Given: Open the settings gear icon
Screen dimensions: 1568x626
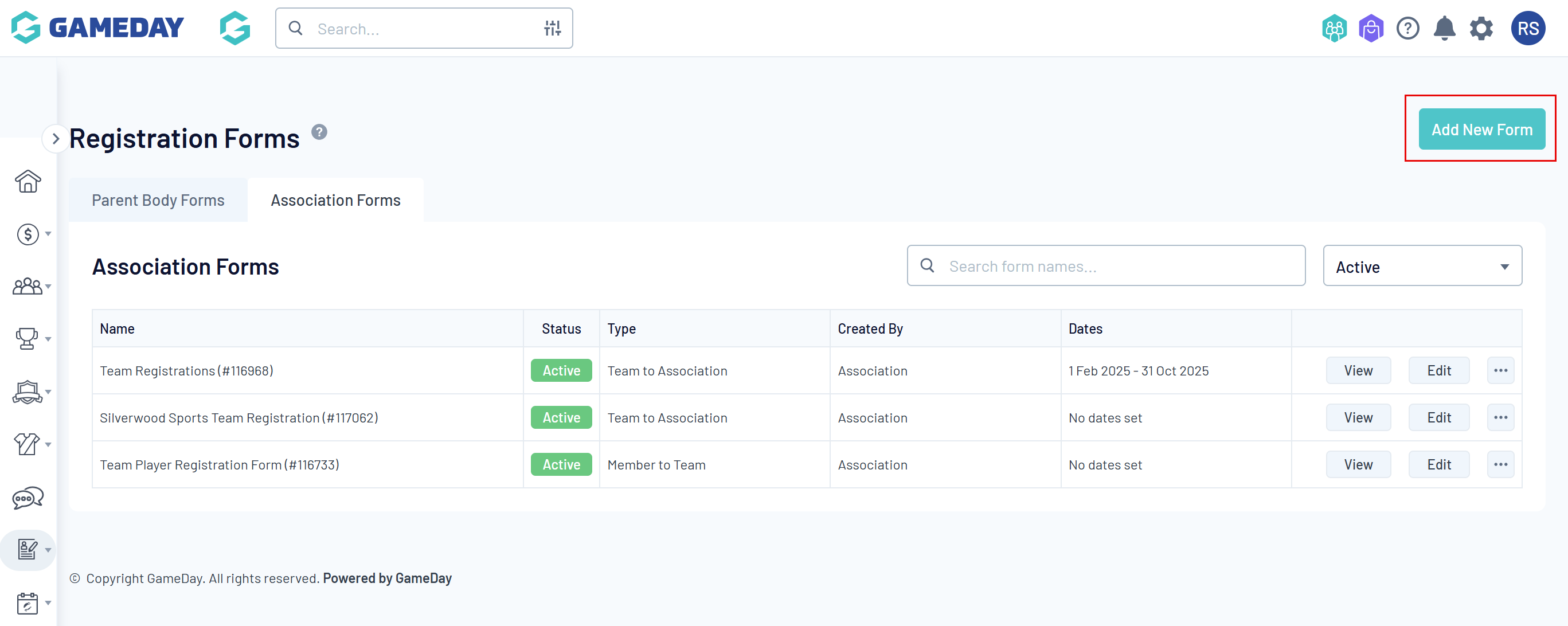Looking at the screenshot, I should pyautogui.click(x=1481, y=29).
